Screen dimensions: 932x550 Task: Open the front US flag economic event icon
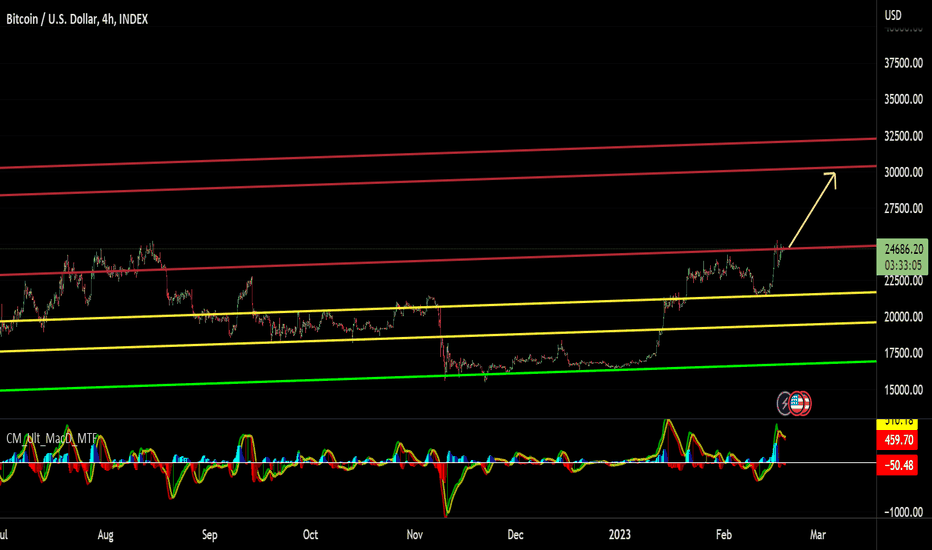(x=797, y=403)
